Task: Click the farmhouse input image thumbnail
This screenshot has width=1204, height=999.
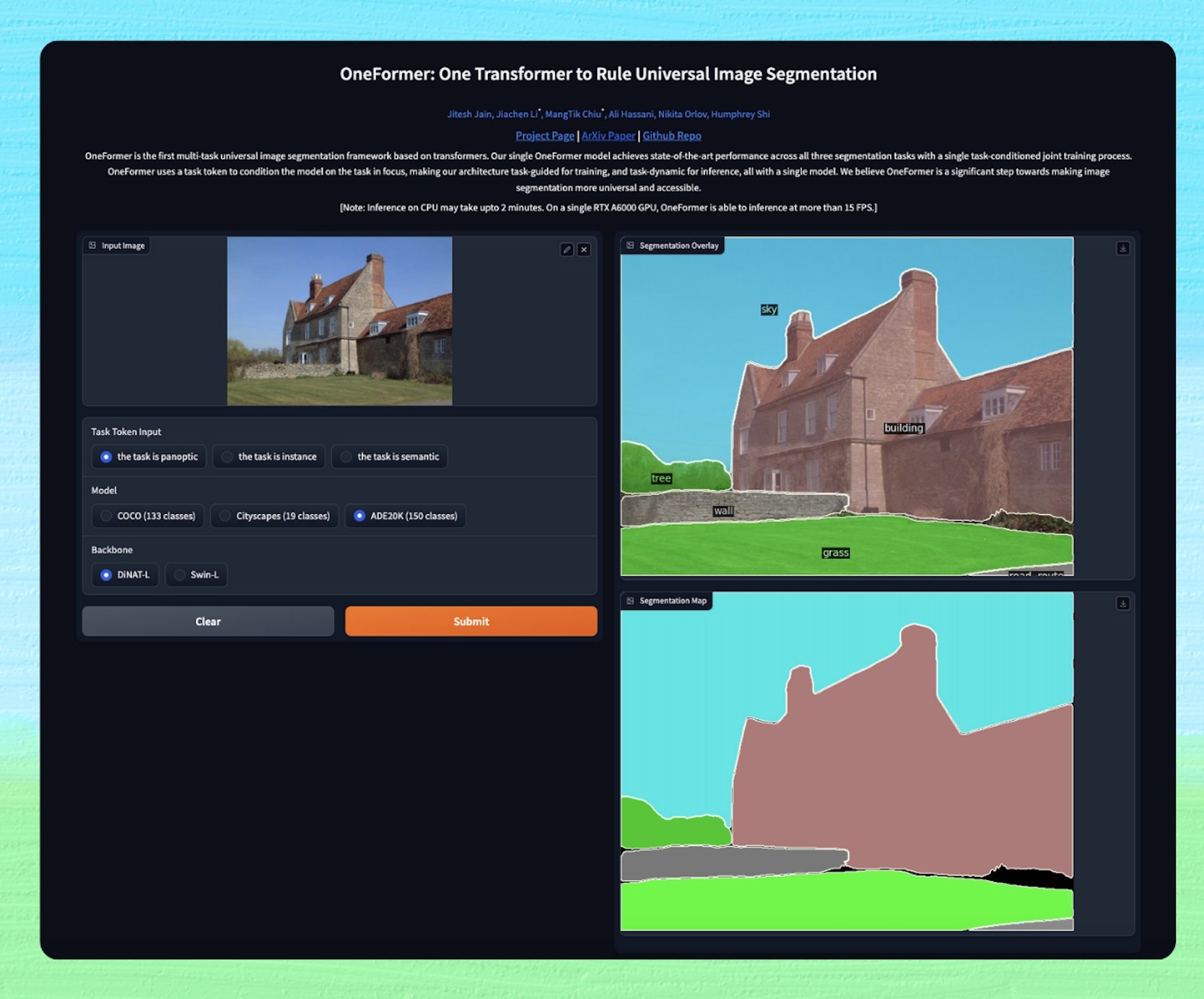Action: 339,320
